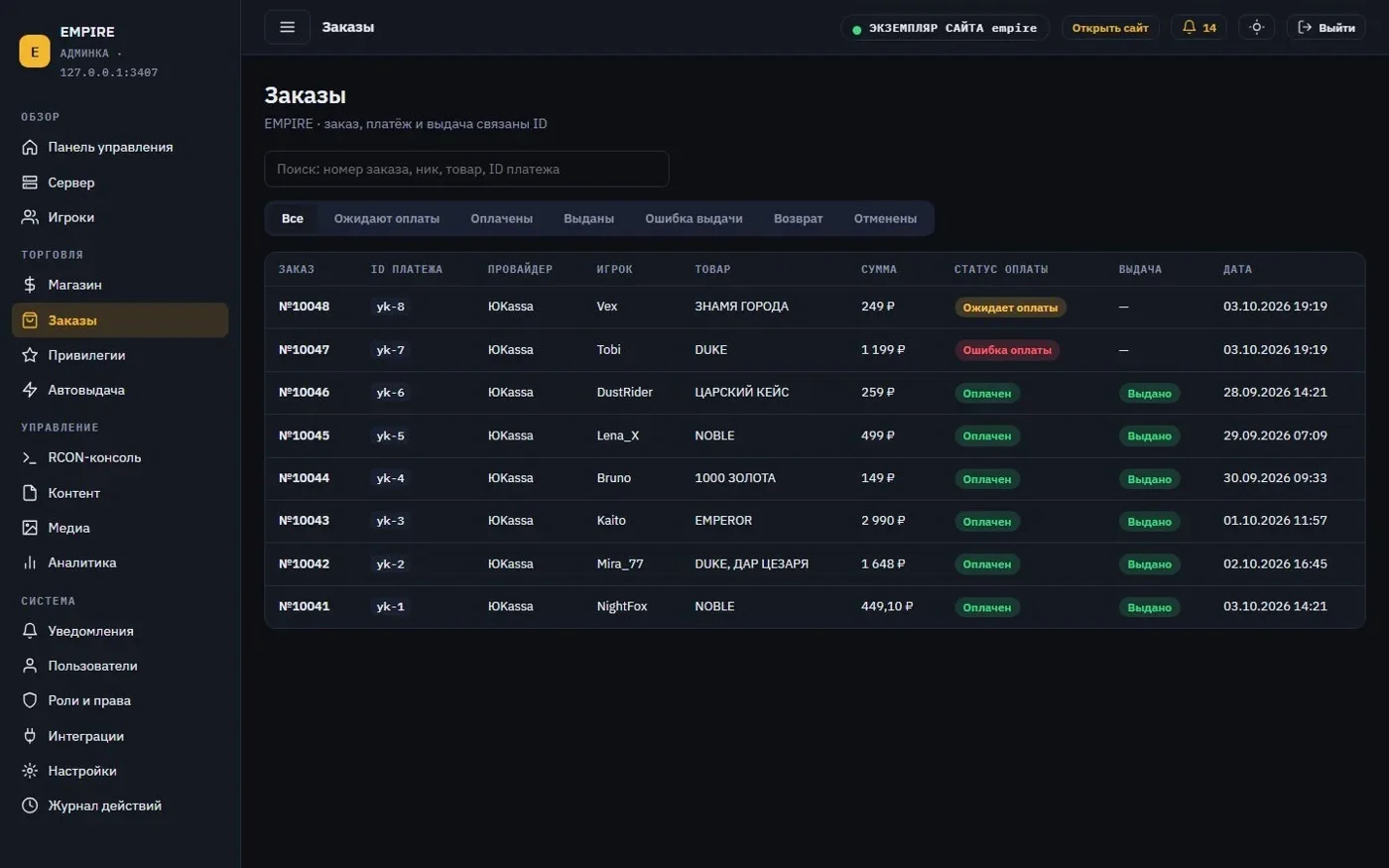Open Настройки gear icon
Viewport: 1389px width, 868px height.
point(30,771)
